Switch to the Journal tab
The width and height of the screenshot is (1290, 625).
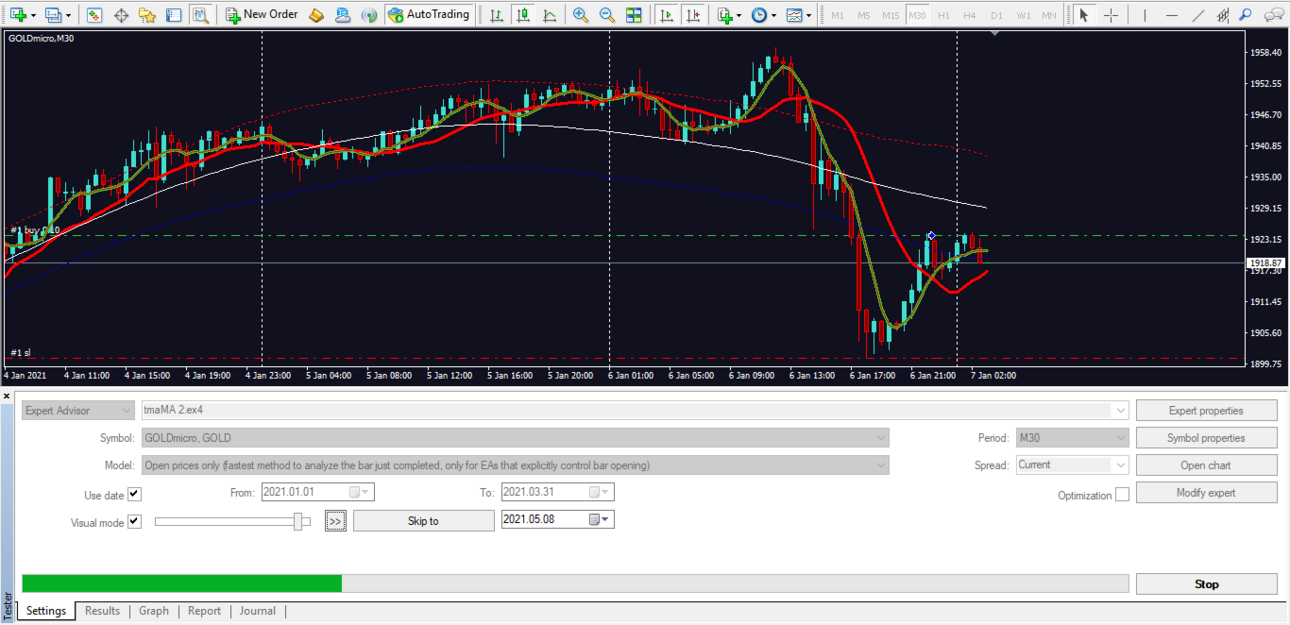[258, 611]
